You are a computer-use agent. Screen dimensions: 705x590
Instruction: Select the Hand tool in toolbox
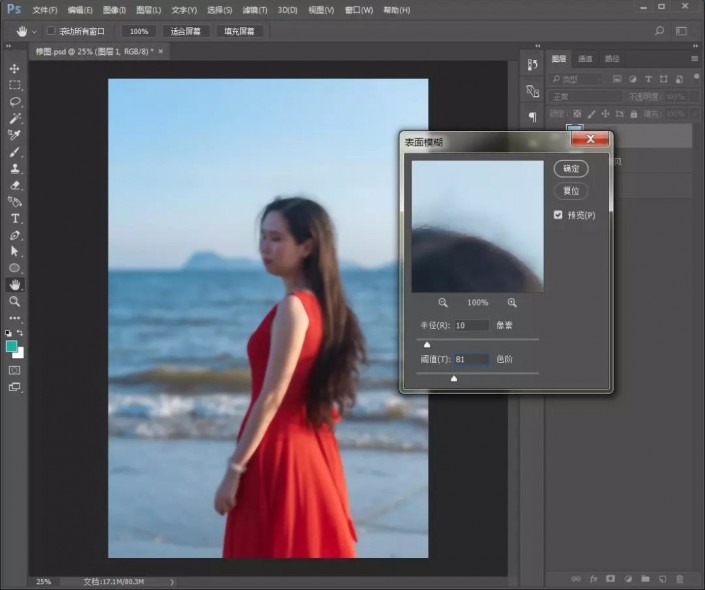pos(14,285)
